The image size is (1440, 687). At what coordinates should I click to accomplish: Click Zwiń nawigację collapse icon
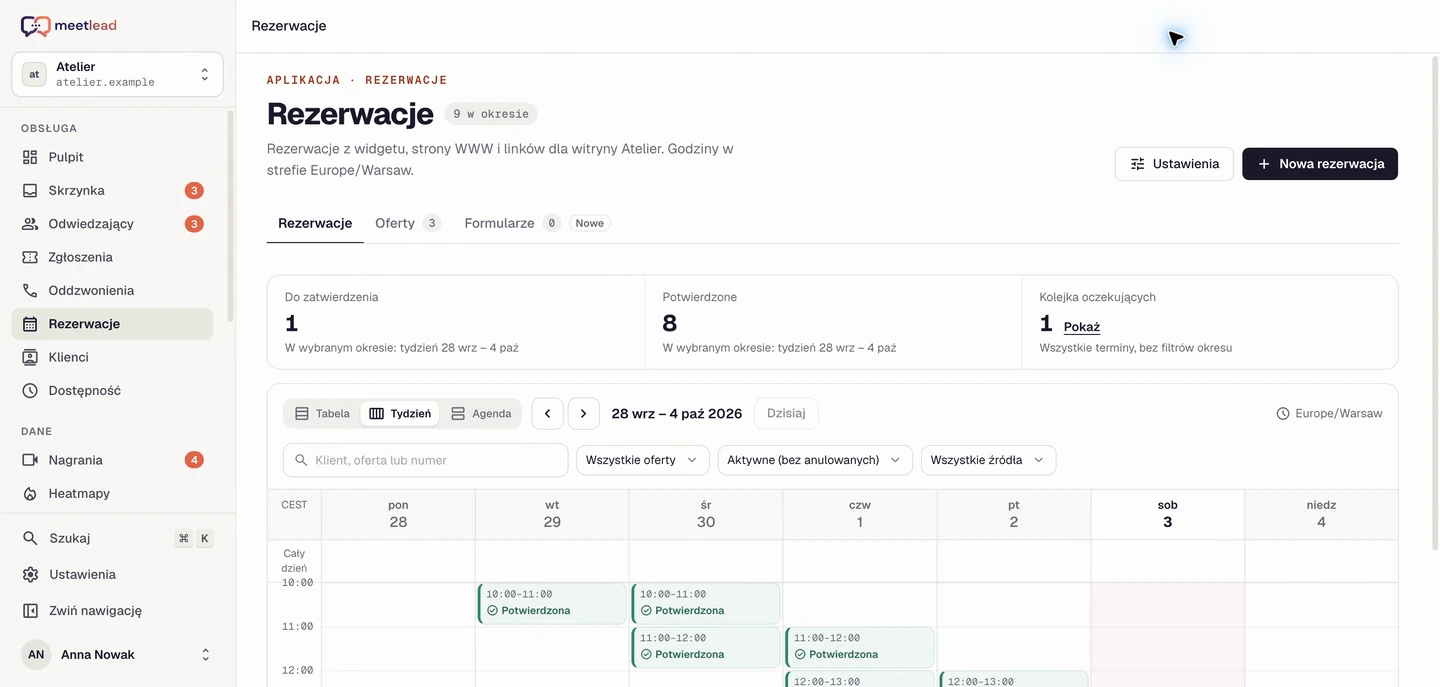30,610
